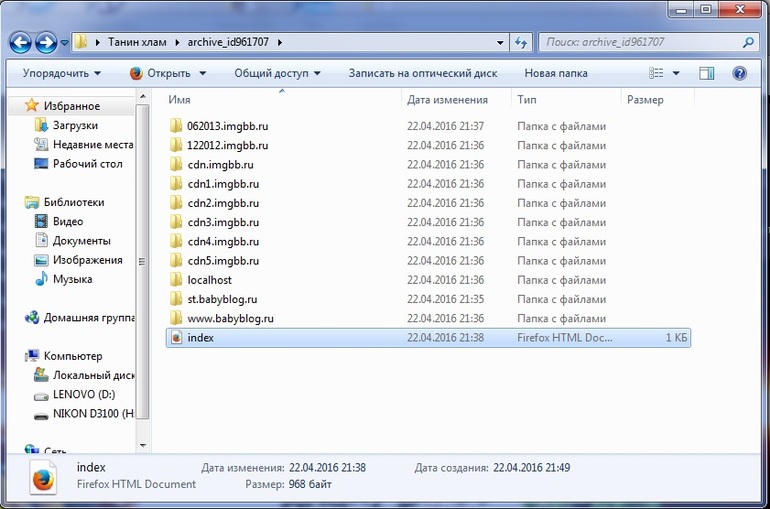
Task: Select the index Firefox HTML file
Action: coord(200,338)
